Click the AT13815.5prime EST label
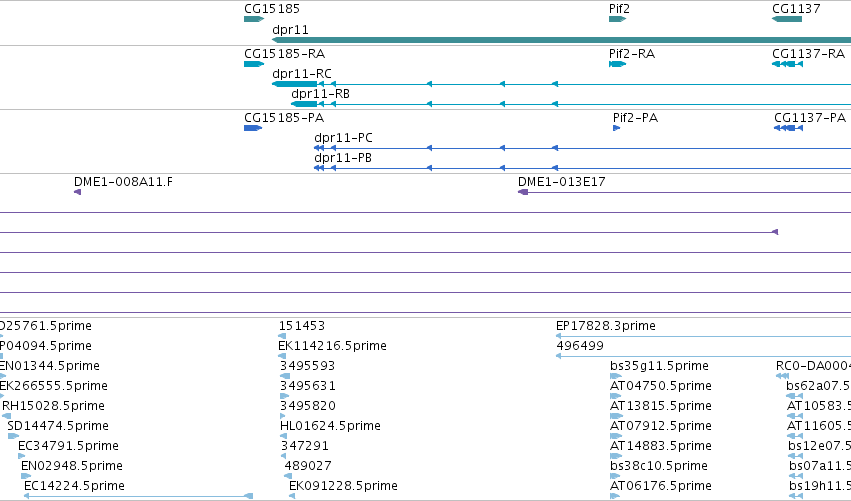851x501 pixels. click(661, 406)
